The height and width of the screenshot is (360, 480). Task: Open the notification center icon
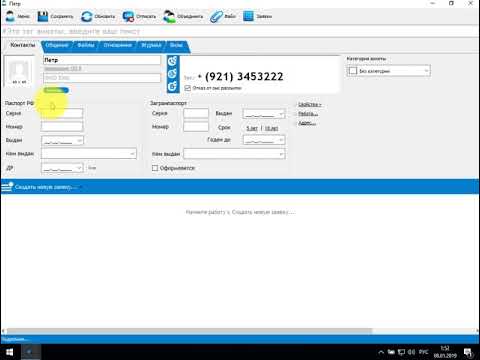pyautogui.click(x=468, y=352)
